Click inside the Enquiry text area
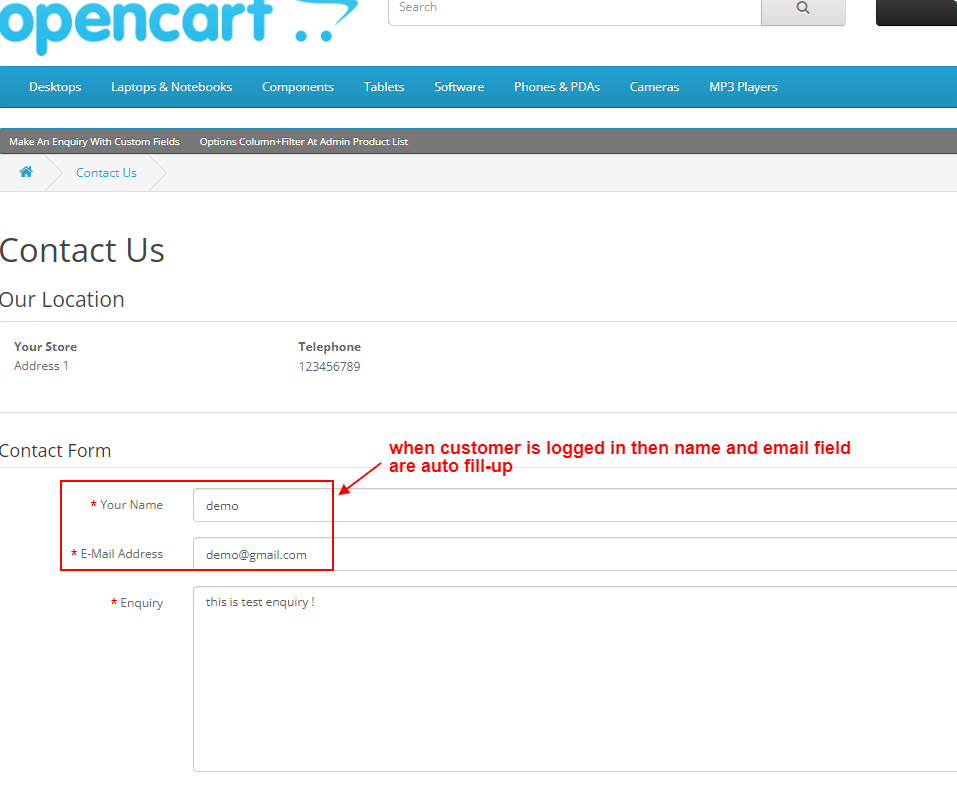The height and width of the screenshot is (787, 957). pos(575,679)
